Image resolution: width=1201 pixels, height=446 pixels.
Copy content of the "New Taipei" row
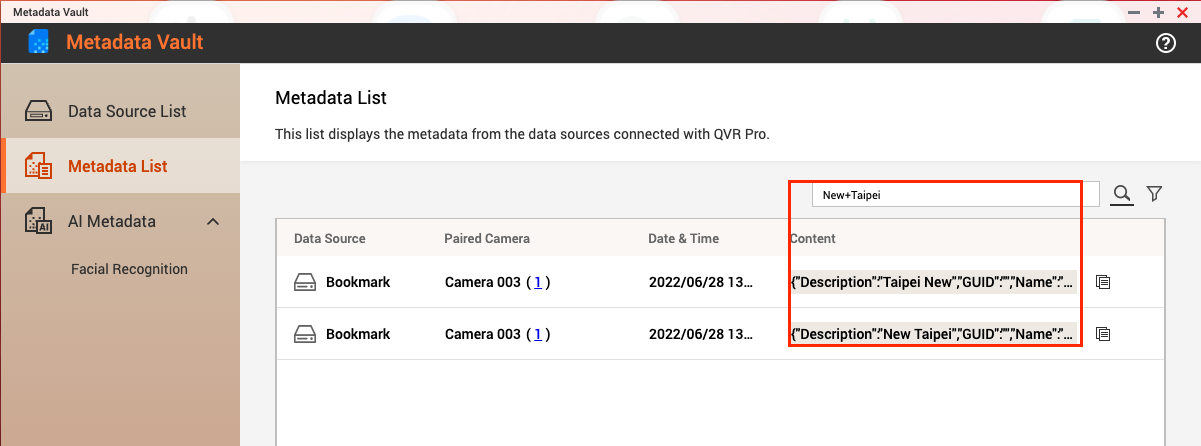(x=1103, y=334)
